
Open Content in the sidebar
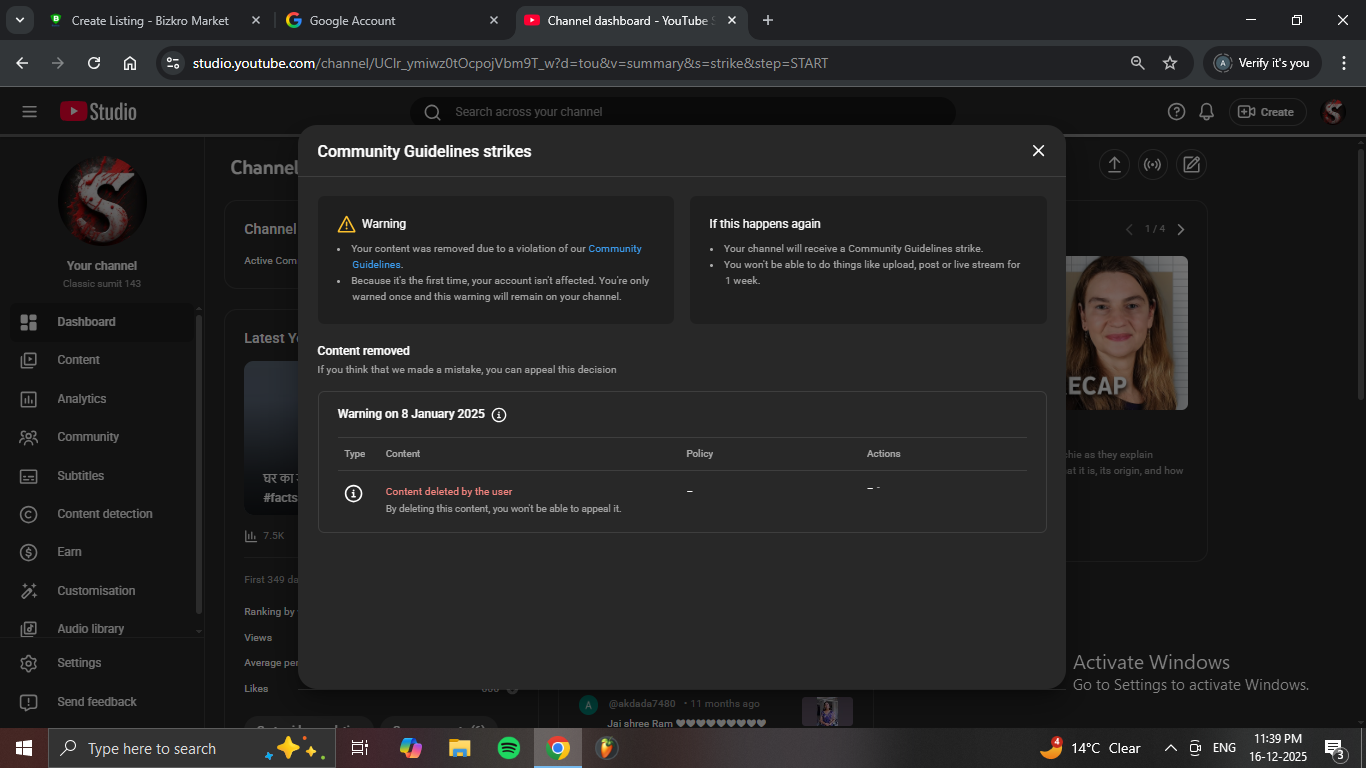pyautogui.click(x=78, y=360)
